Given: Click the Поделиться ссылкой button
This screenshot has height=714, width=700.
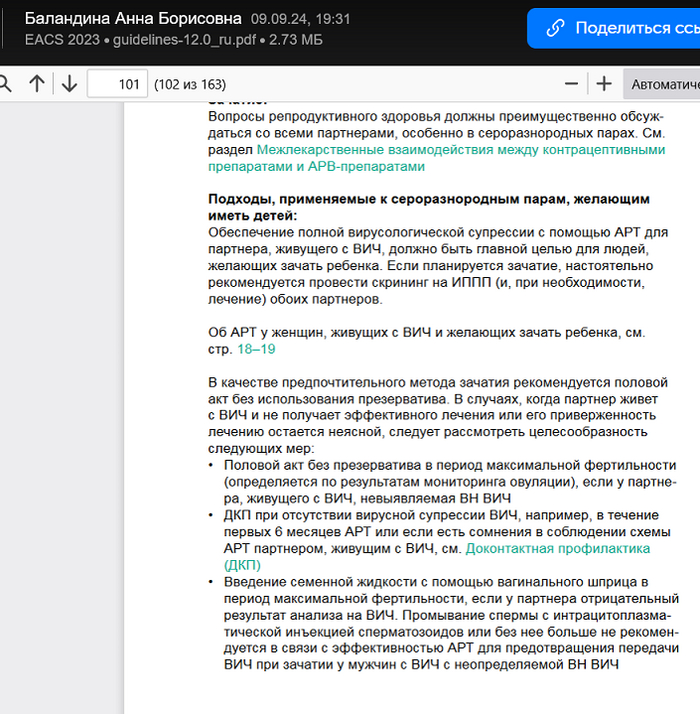Looking at the screenshot, I should pos(613,28).
